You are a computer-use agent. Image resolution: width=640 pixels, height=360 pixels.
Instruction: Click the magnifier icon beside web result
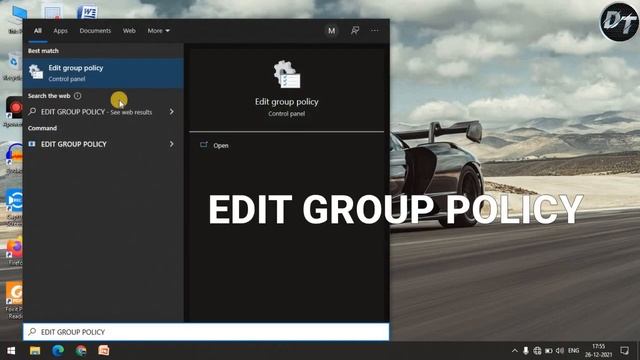[32, 111]
